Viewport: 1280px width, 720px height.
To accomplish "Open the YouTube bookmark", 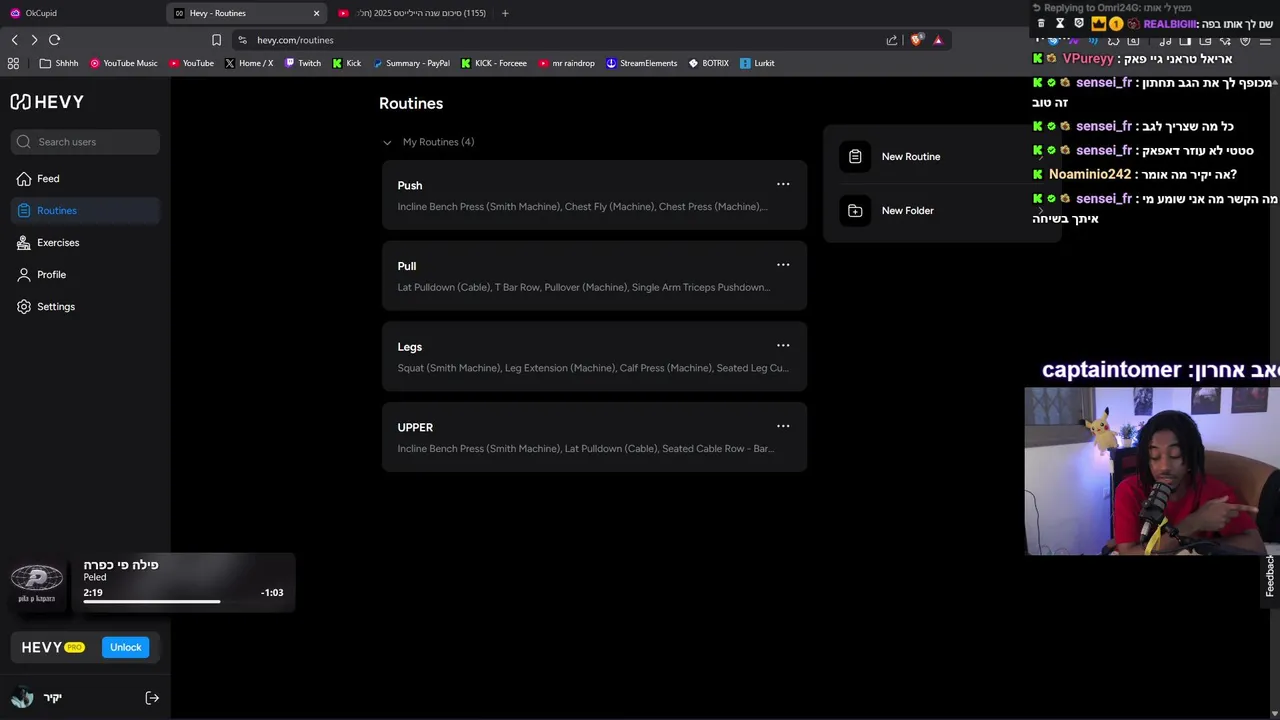I will pos(191,63).
